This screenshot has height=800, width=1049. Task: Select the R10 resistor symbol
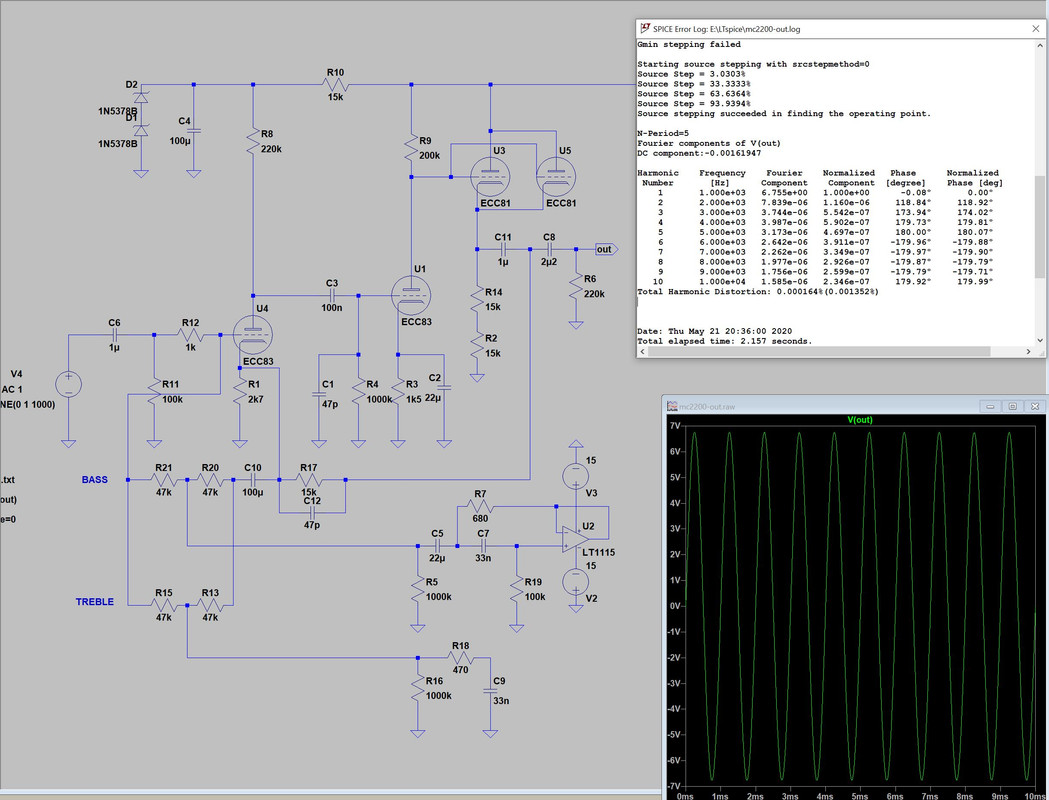[335, 85]
